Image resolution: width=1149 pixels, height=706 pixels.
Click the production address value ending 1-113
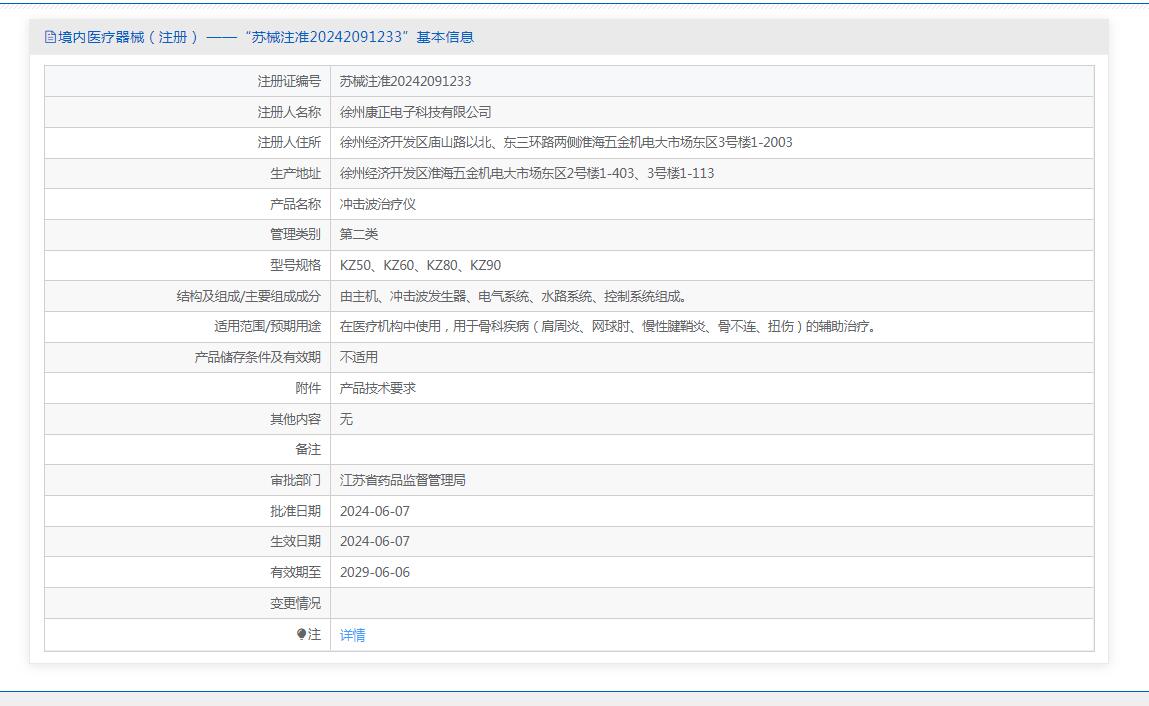coord(526,173)
